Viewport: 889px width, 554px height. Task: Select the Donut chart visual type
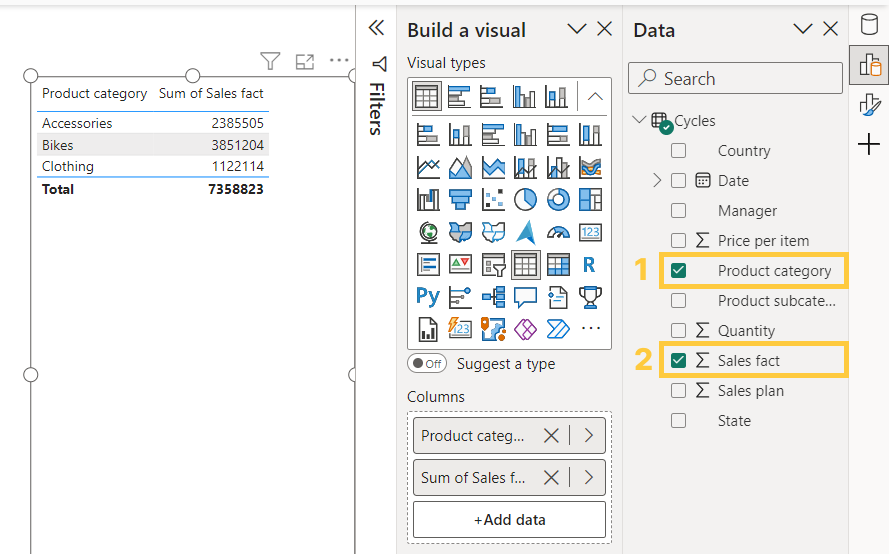point(558,199)
